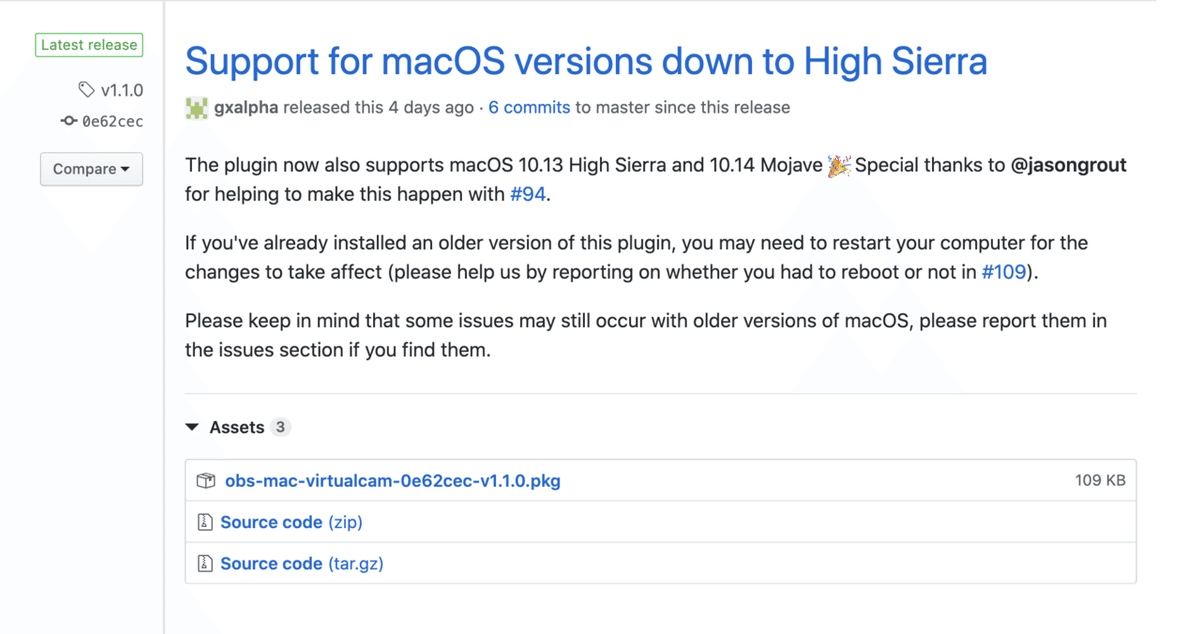
Task: Open pull request #94 link
Action: [x=528, y=194]
